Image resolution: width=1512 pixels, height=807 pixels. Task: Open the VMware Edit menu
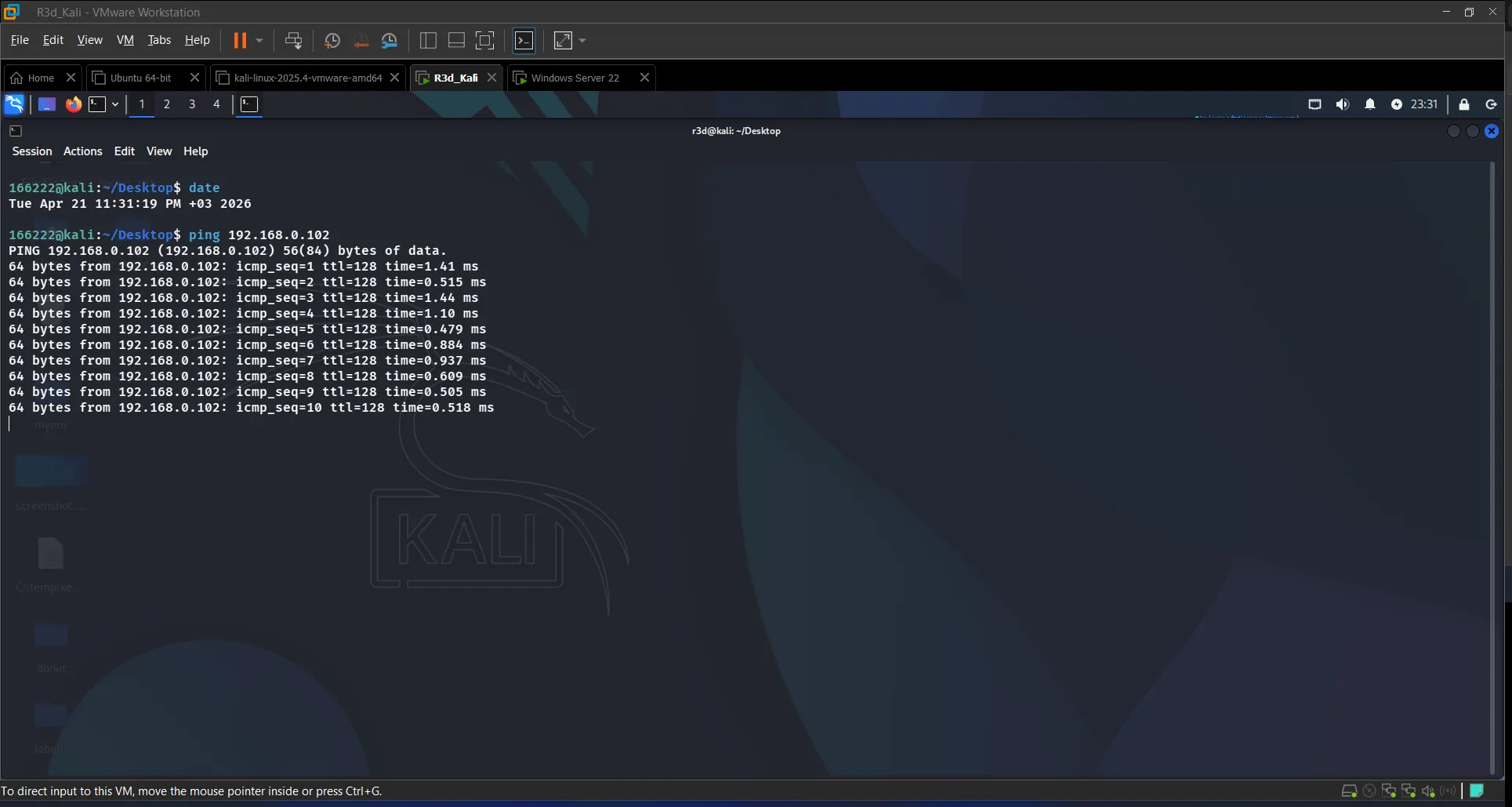click(53, 40)
